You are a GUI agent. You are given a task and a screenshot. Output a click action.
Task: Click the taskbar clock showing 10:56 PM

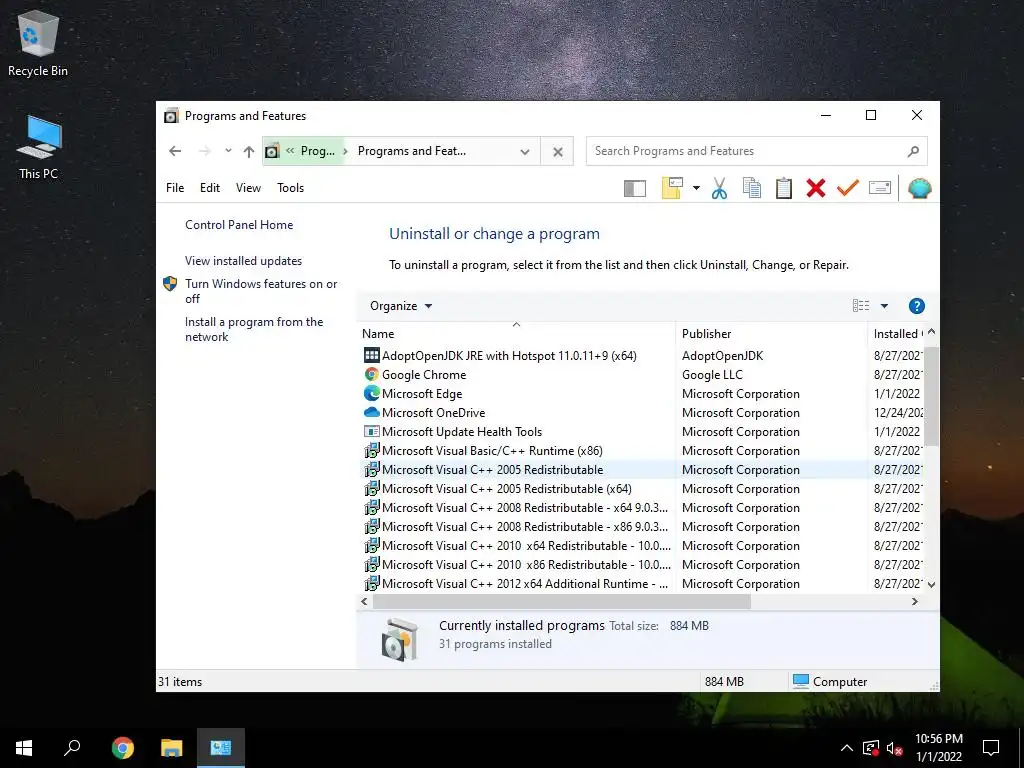point(938,748)
